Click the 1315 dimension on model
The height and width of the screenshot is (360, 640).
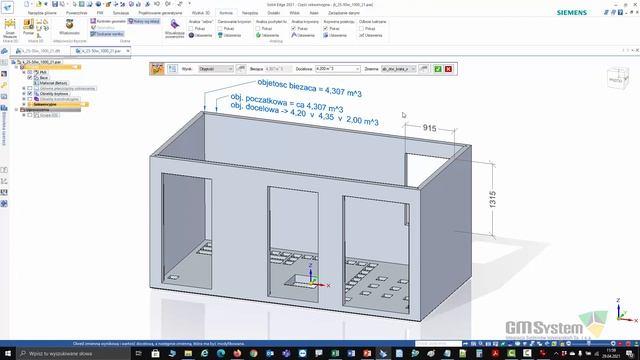(x=492, y=199)
